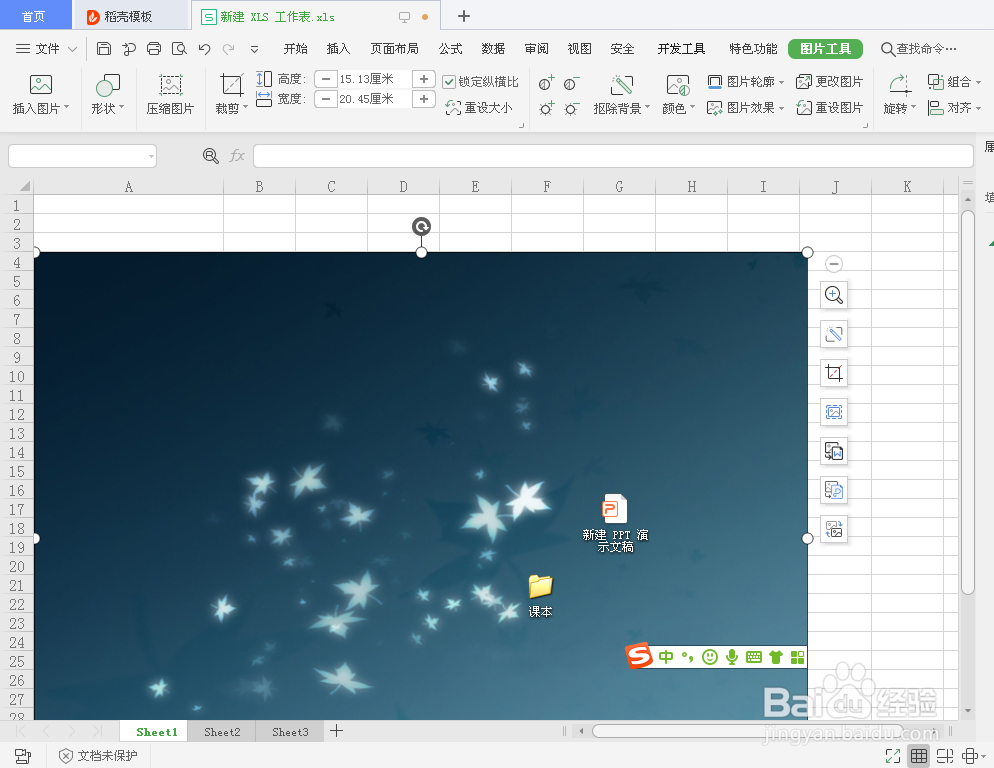Image resolution: width=994 pixels, height=768 pixels.
Task: Click the zoom magnifier beside picture
Action: pos(834,295)
